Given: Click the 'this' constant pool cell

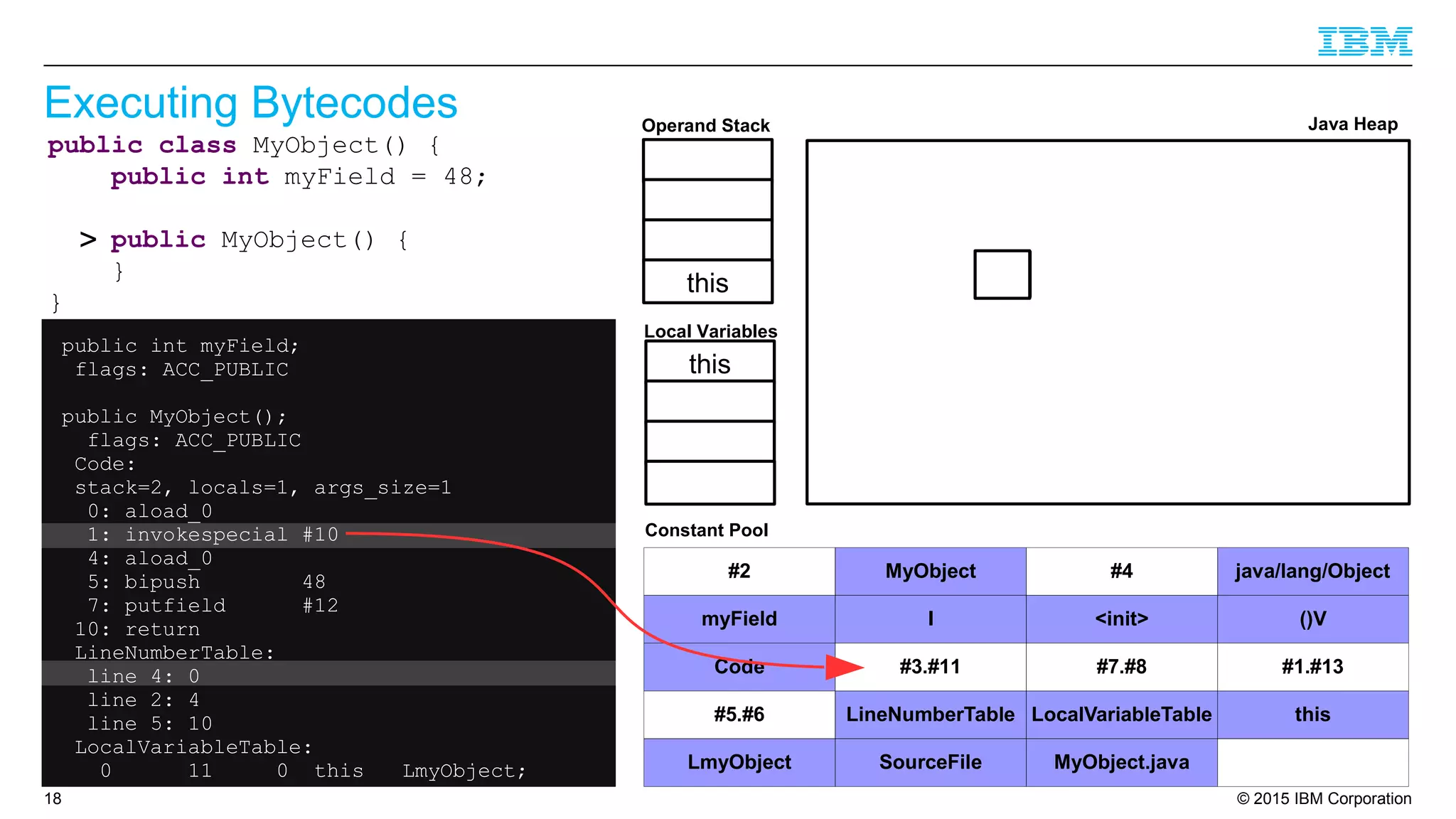Looking at the screenshot, I should tap(1312, 714).
